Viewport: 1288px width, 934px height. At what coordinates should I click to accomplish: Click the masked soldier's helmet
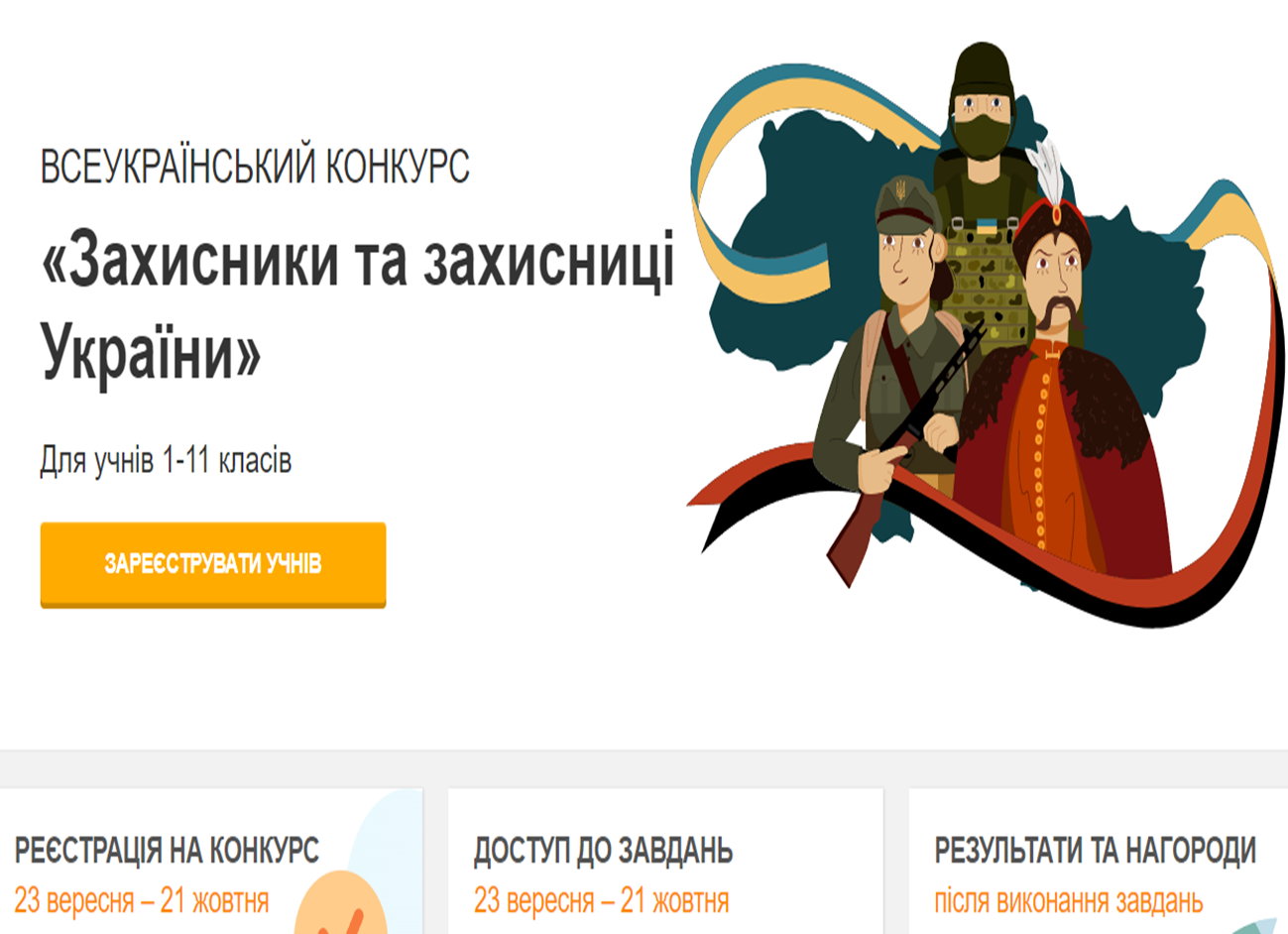981,71
